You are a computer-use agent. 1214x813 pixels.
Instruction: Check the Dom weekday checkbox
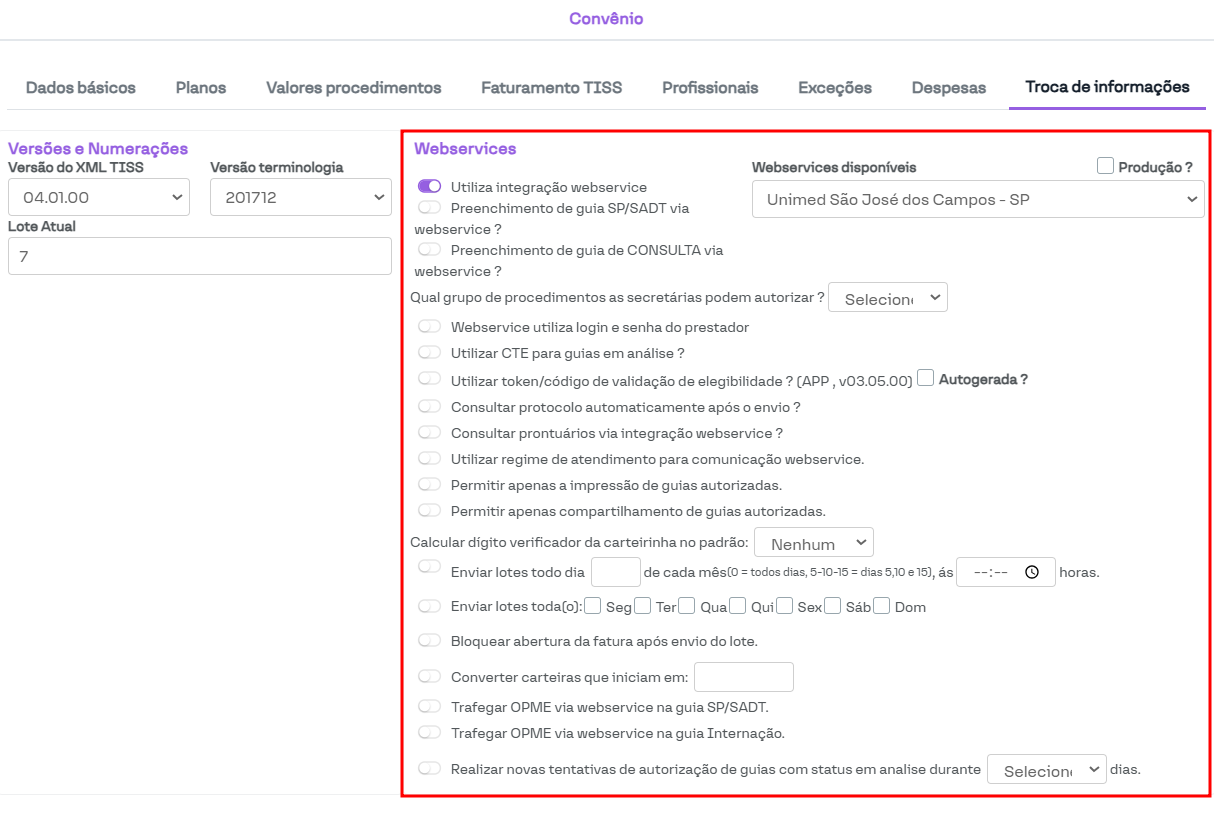point(882,606)
